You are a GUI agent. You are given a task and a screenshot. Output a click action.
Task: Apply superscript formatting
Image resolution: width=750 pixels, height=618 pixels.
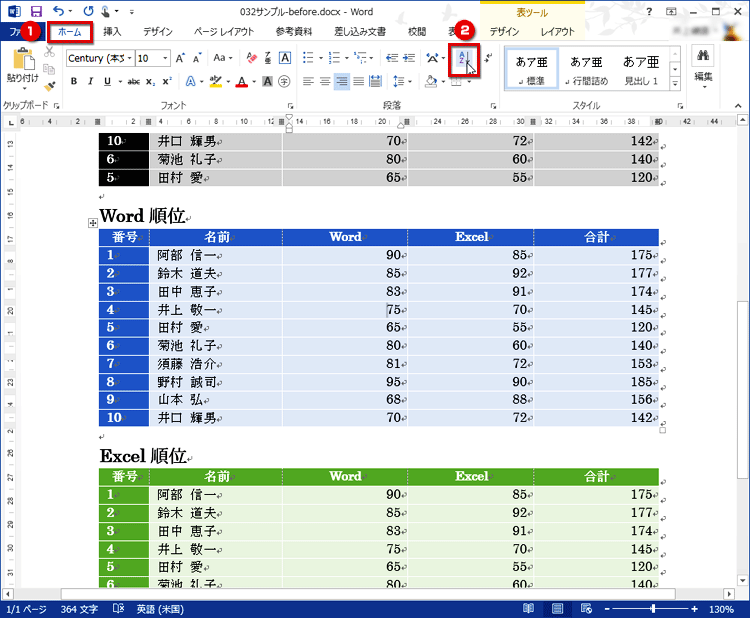[166, 82]
